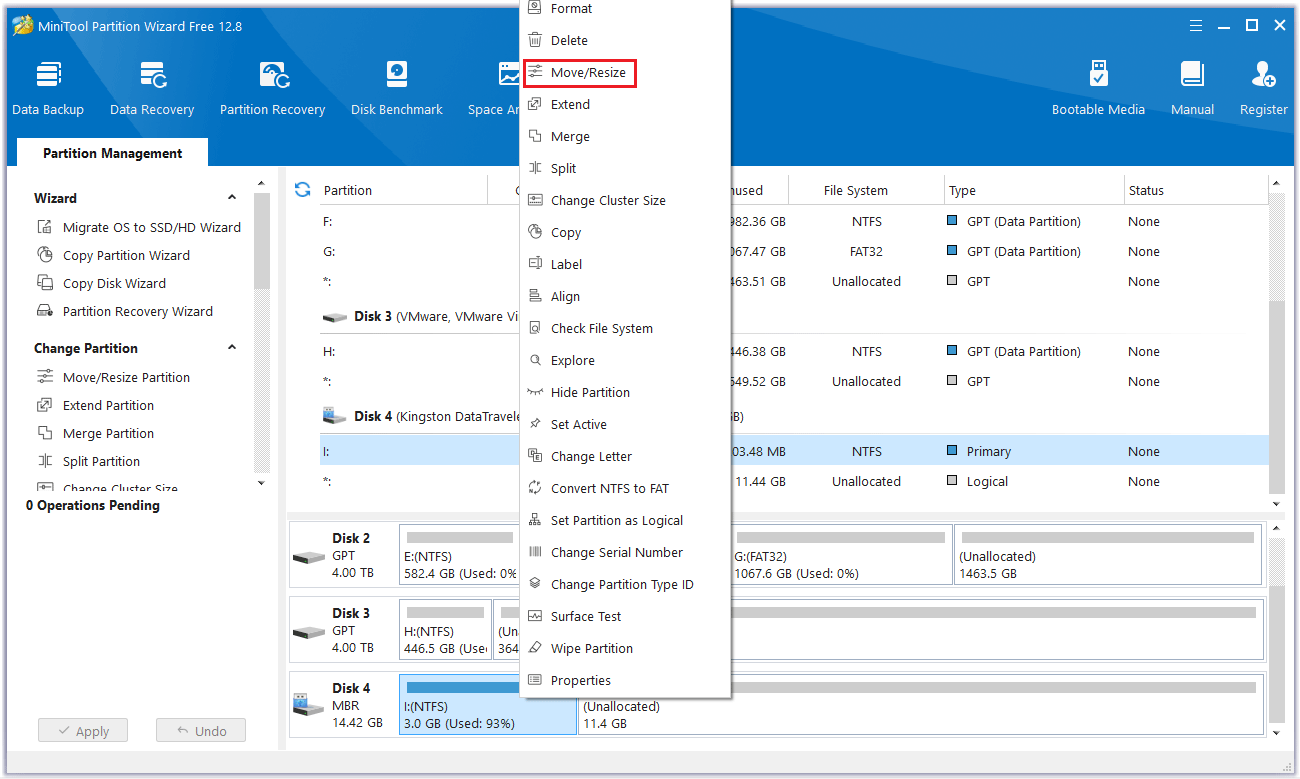Select Change Cluster Size menu entry
The image size is (1300, 779).
tap(625, 201)
